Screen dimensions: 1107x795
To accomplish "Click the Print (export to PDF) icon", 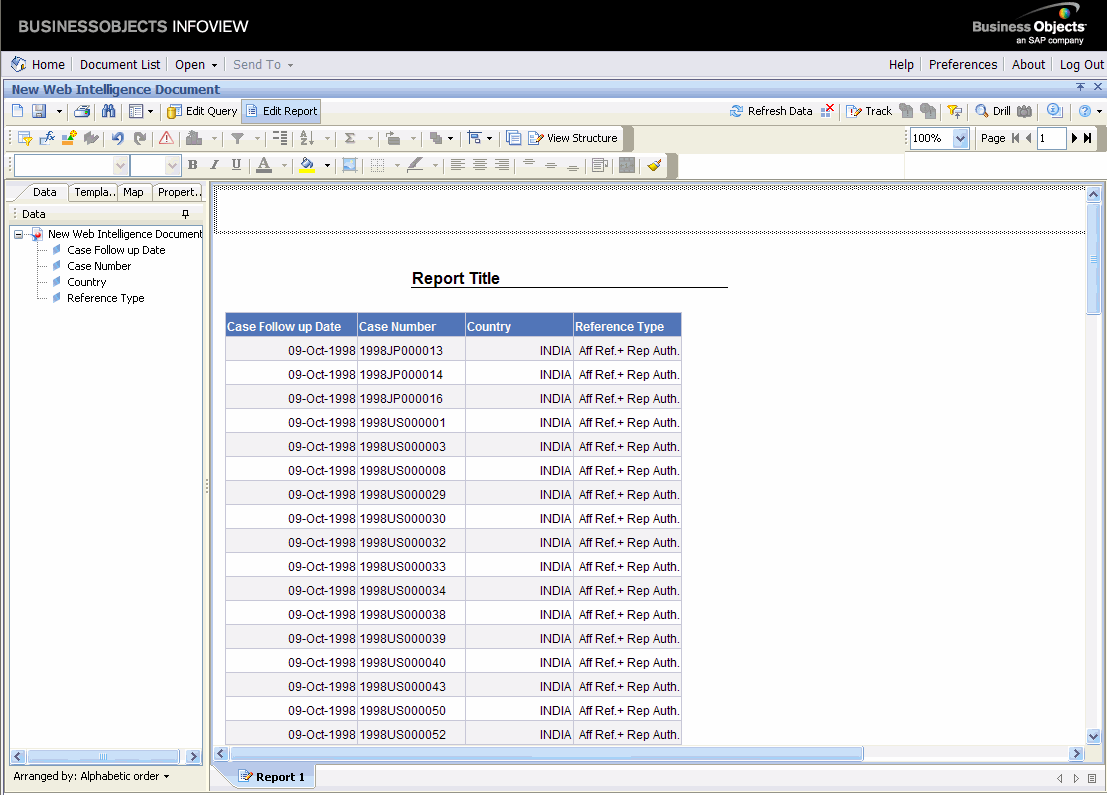I will [83, 111].
